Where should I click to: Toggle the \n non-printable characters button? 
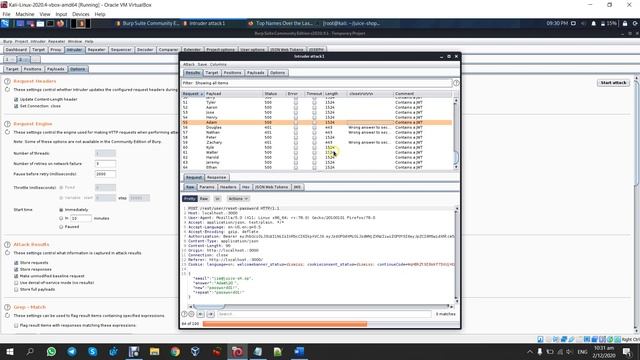click(x=218, y=198)
